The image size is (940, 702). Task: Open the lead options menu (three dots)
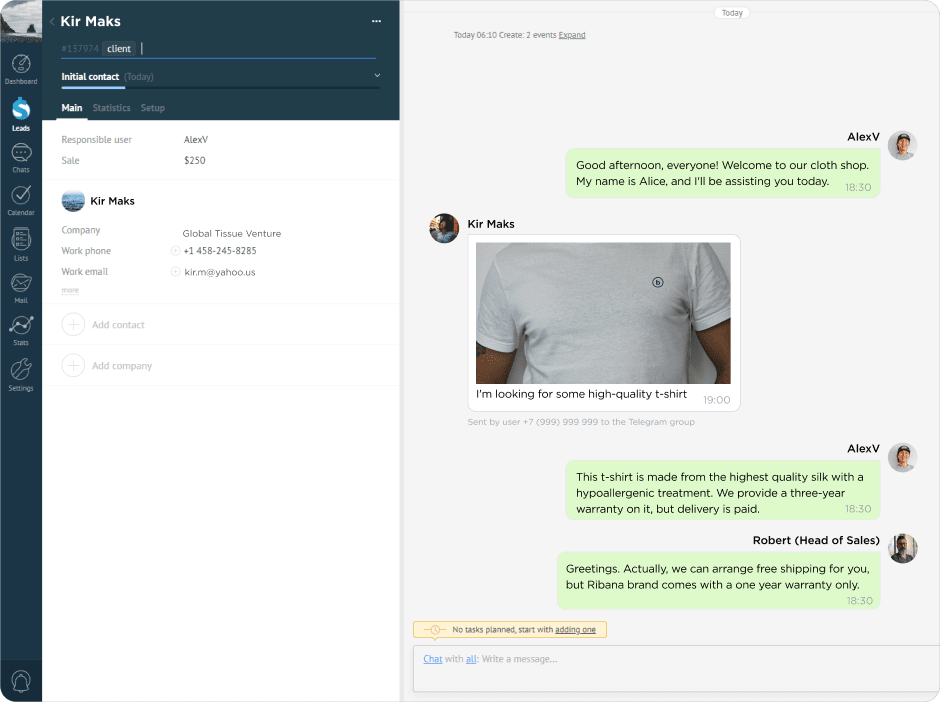coord(376,21)
